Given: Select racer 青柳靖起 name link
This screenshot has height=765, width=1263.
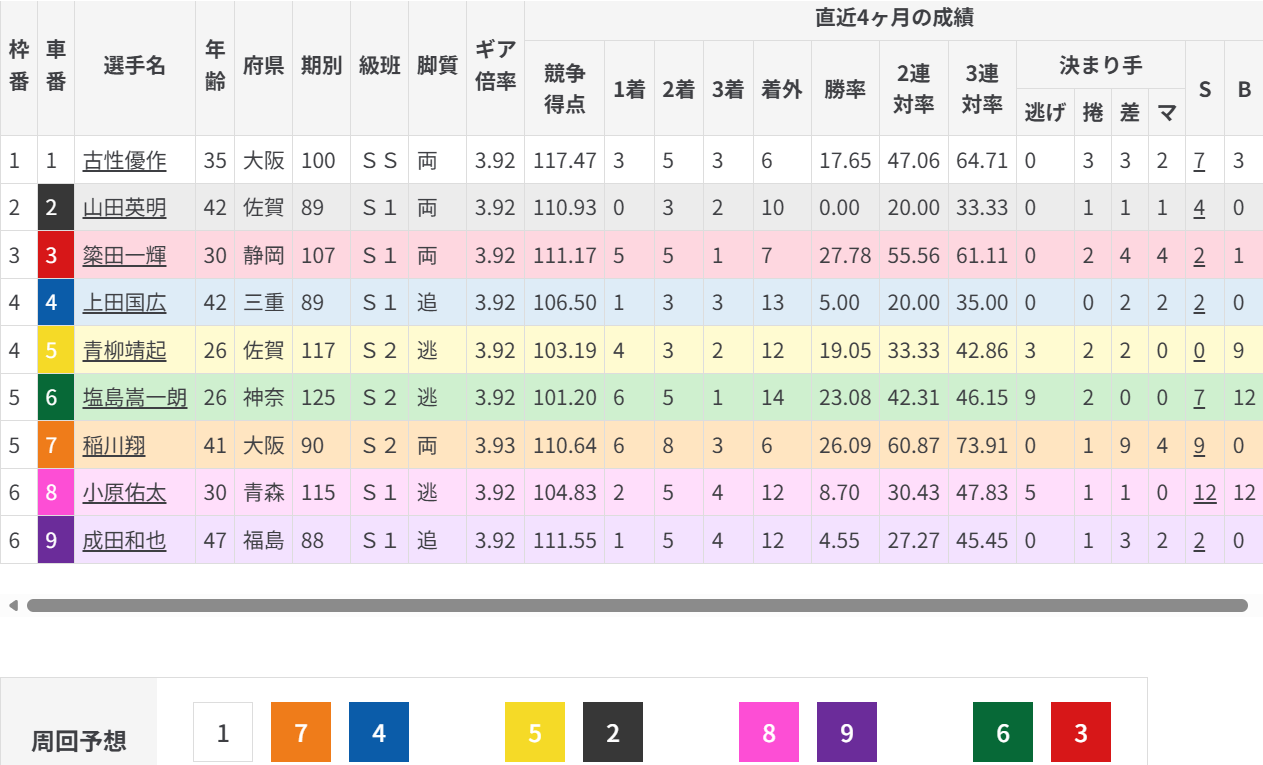Looking at the screenshot, I should (124, 351).
